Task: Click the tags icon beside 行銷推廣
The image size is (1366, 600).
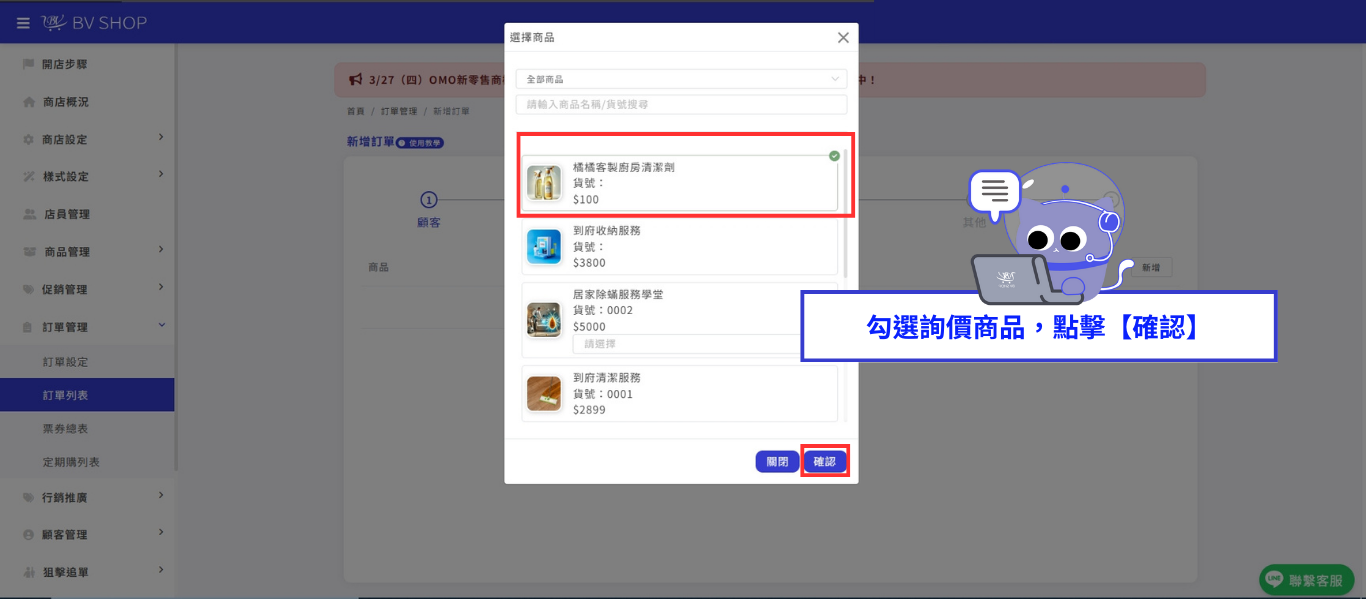Action: point(28,497)
